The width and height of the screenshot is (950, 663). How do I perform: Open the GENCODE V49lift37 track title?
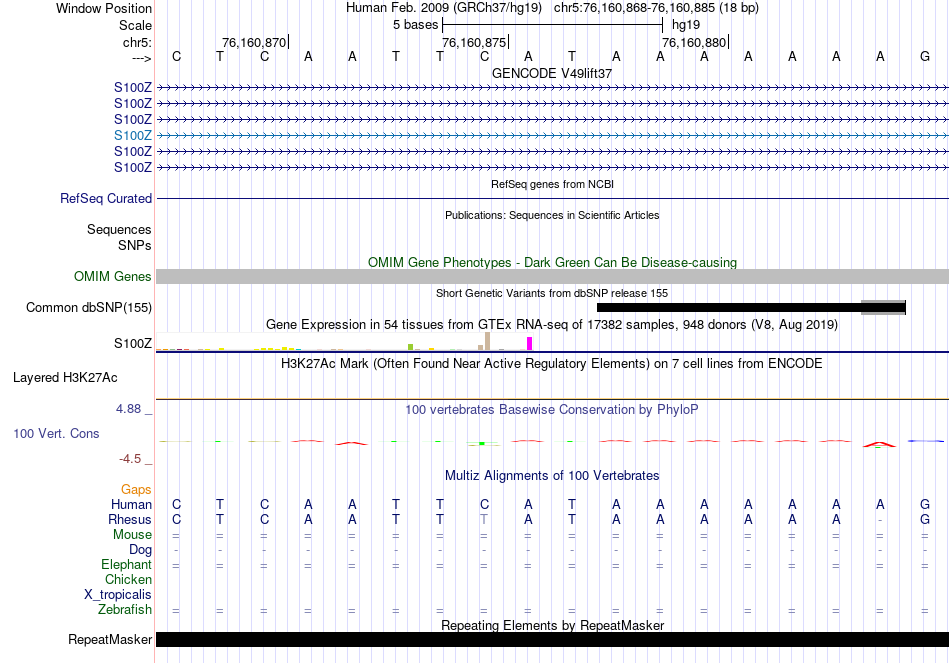coord(552,73)
